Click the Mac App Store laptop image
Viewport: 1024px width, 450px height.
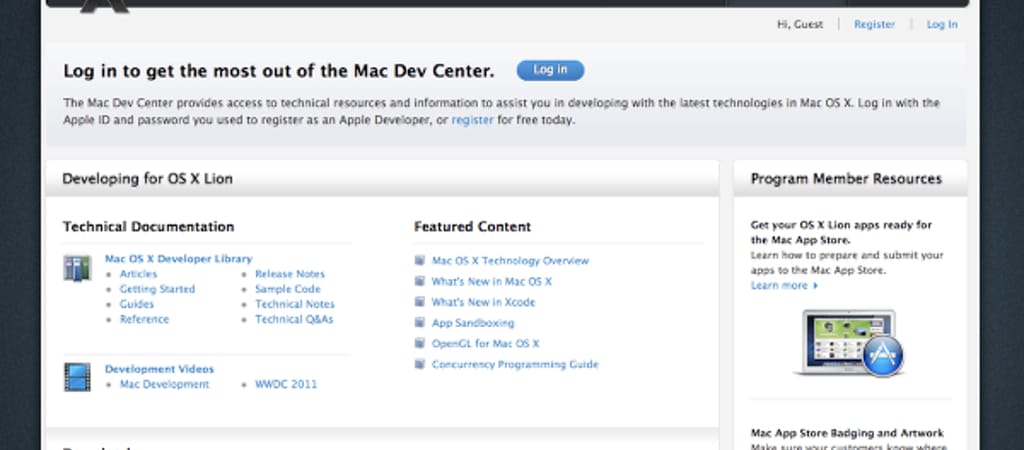849,342
